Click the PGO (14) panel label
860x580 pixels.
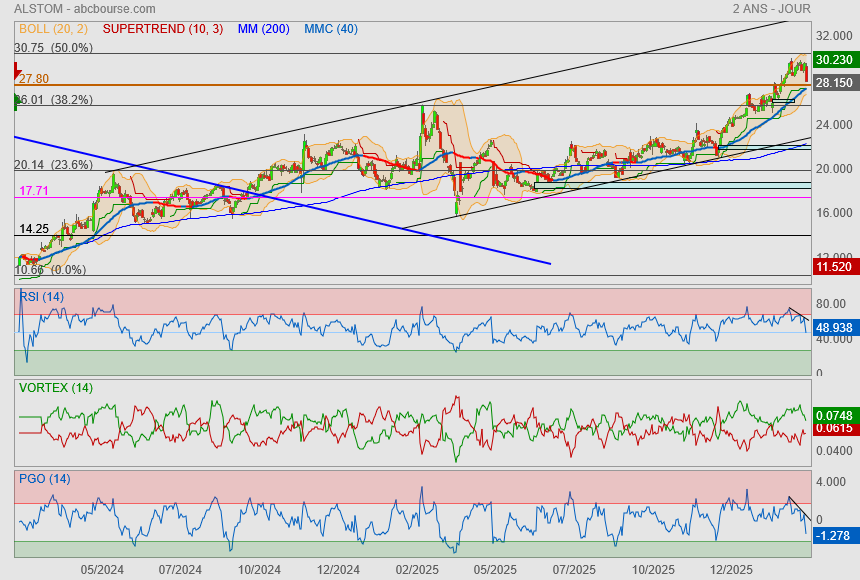point(44,479)
